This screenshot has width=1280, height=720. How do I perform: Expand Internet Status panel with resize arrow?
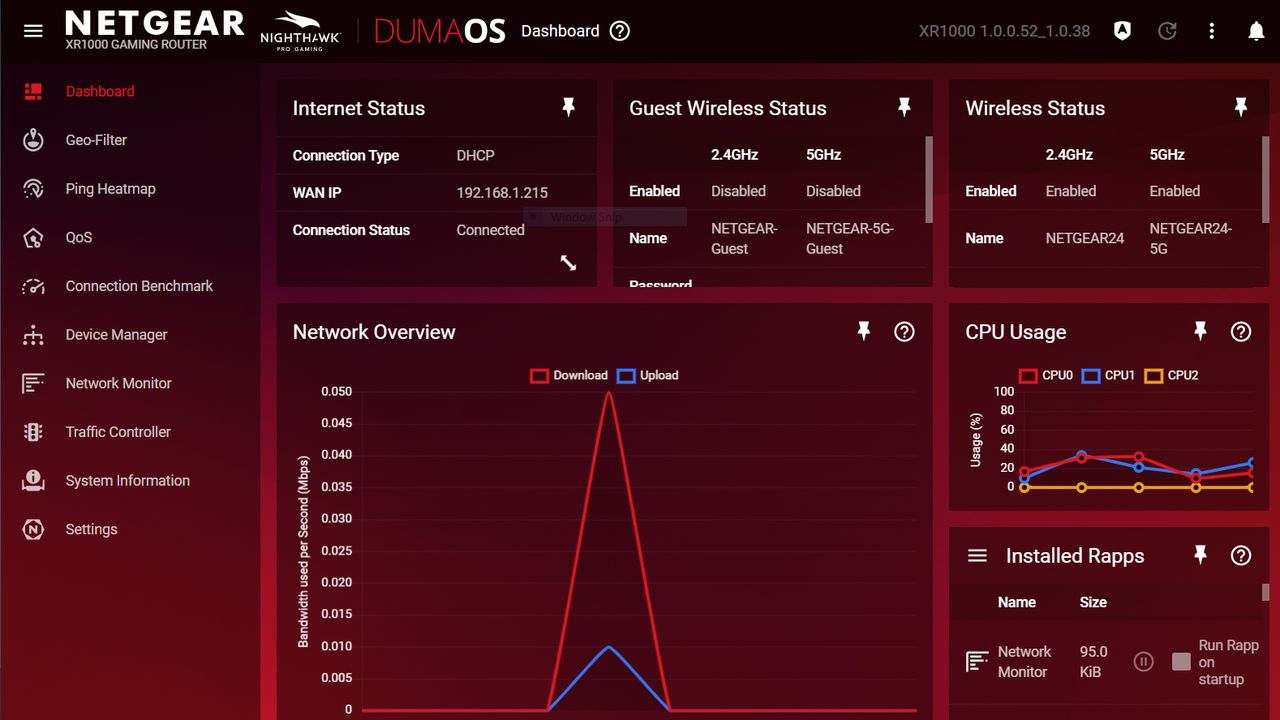tap(568, 263)
